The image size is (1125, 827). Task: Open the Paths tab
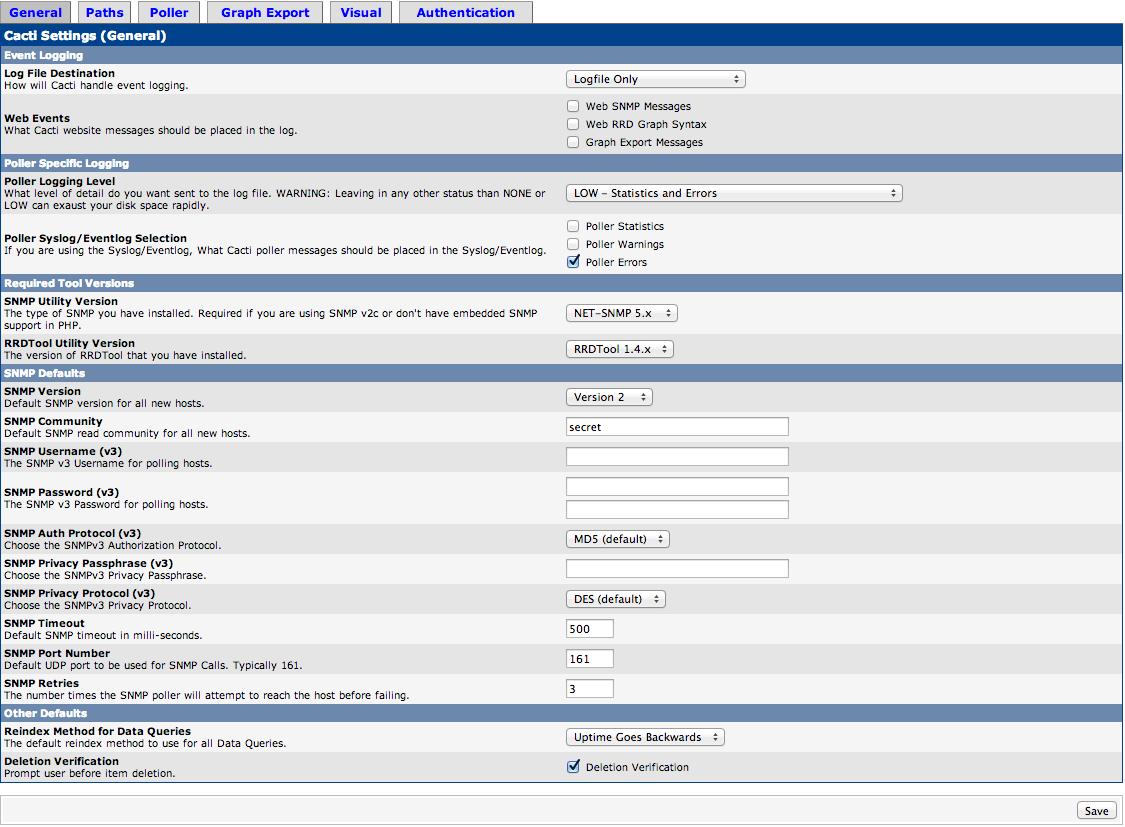pos(105,12)
